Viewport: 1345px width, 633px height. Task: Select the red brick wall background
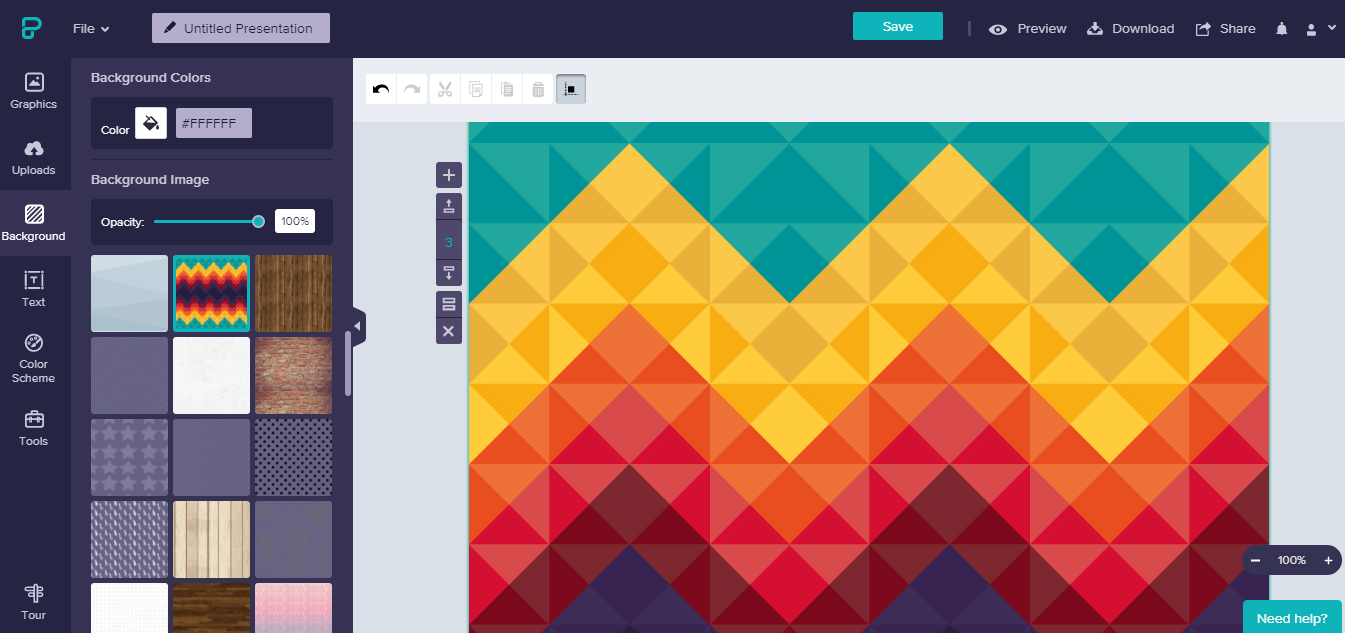pyautogui.click(x=294, y=375)
